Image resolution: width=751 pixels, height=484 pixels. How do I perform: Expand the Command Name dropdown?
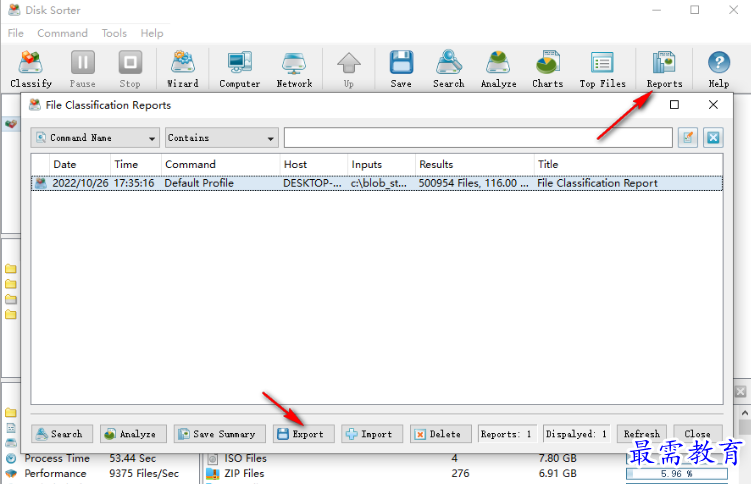point(95,137)
